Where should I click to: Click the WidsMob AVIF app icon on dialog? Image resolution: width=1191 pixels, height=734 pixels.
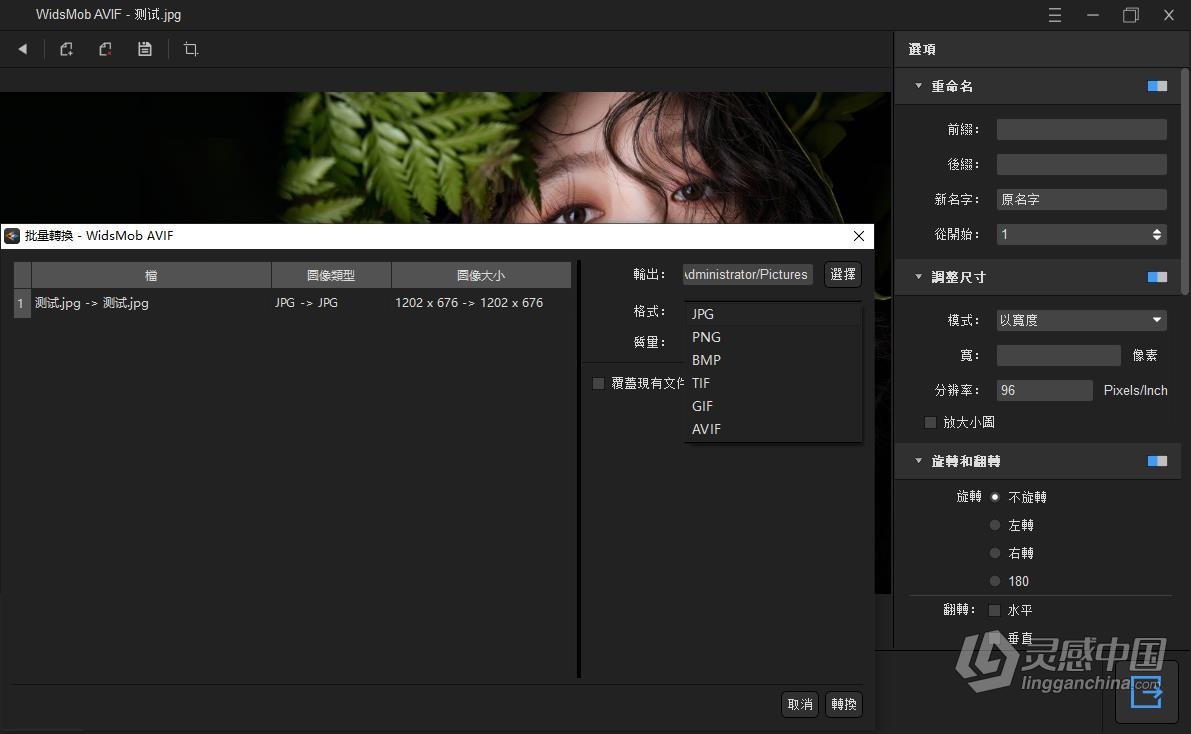[11, 235]
